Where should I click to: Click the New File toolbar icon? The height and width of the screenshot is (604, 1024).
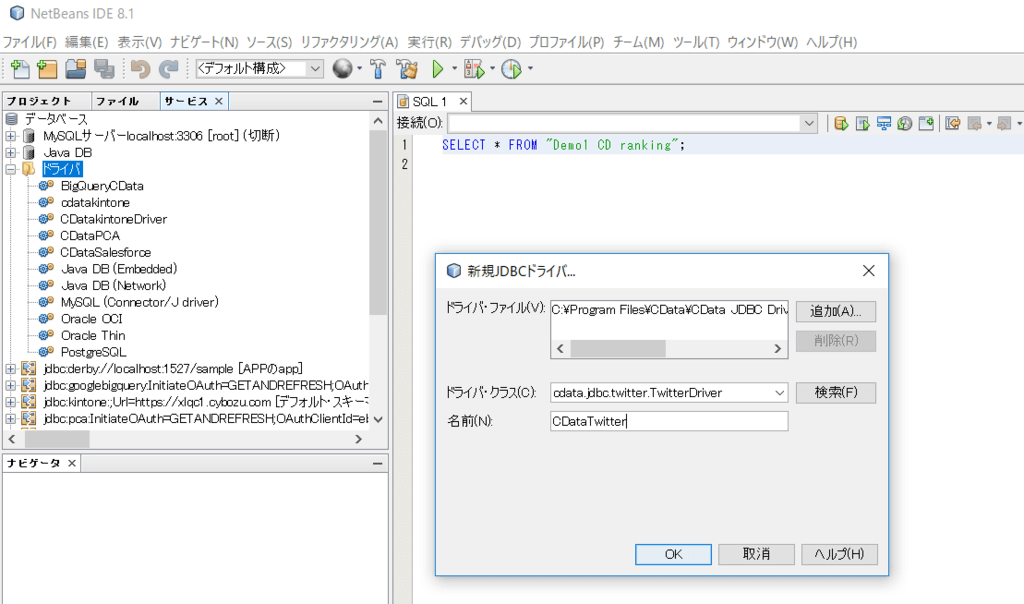pos(20,69)
